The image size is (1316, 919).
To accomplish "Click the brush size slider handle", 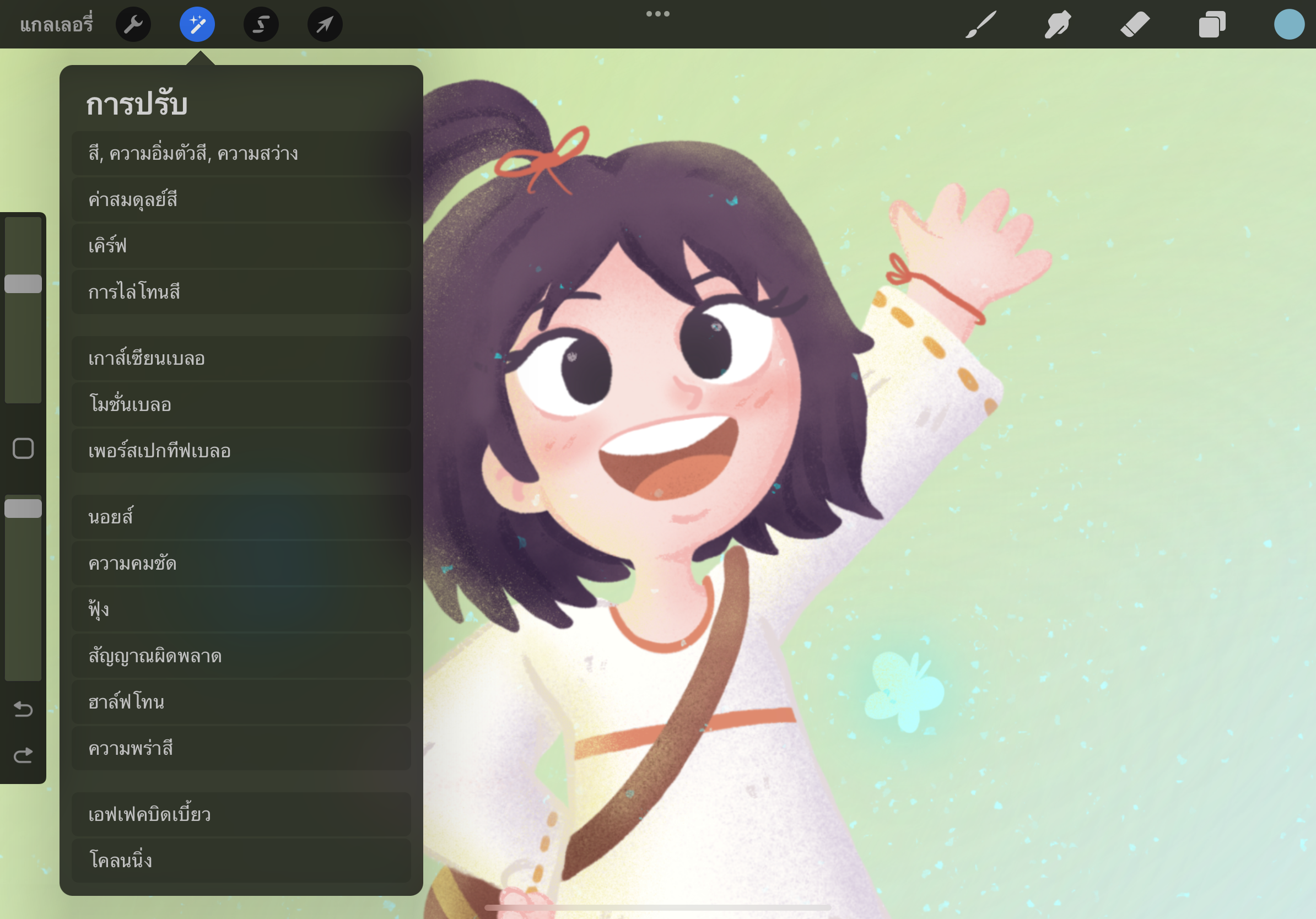I will click(x=23, y=284).
